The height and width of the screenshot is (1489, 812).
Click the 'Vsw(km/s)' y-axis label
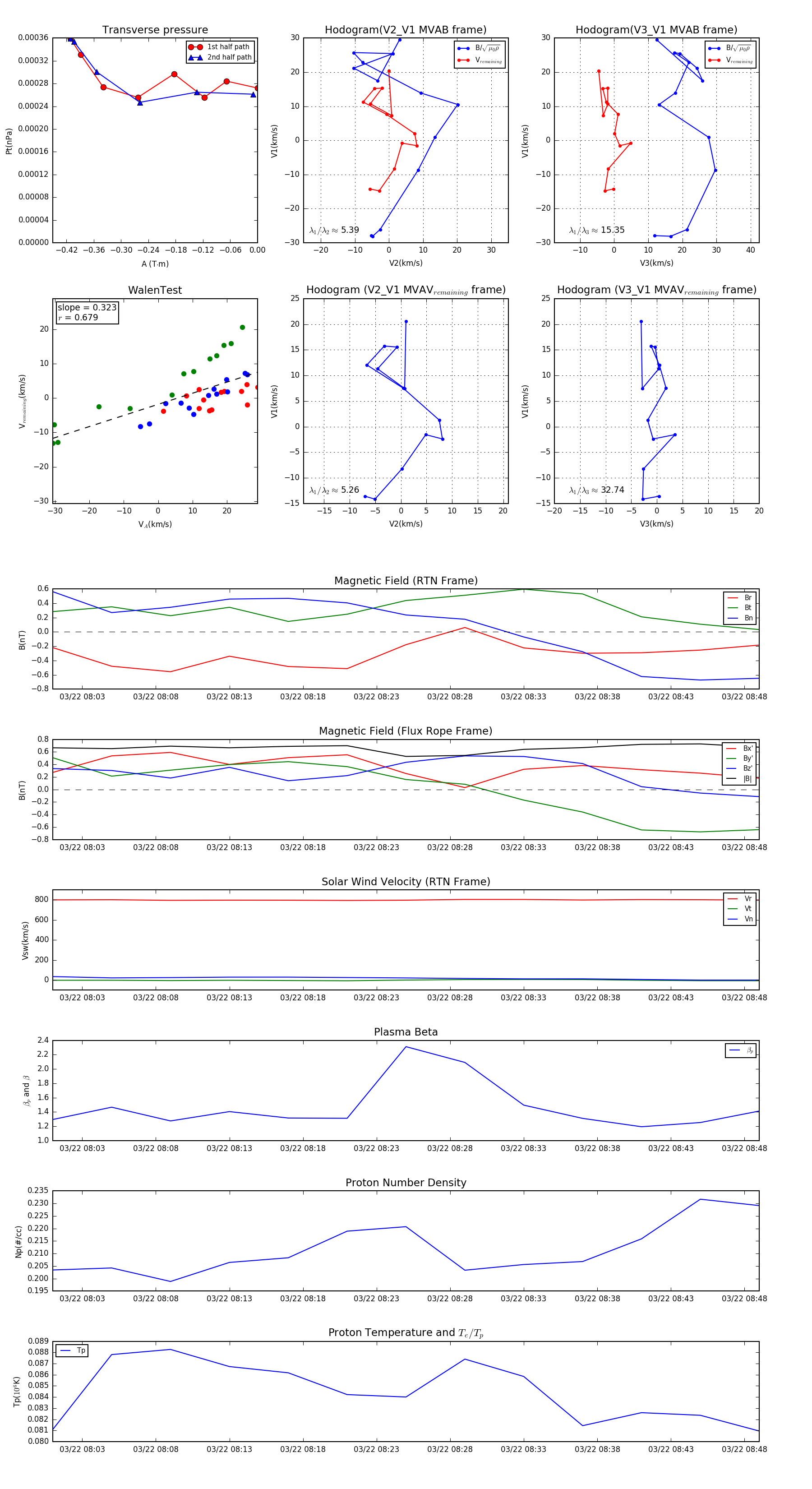(x=25, y=941)
